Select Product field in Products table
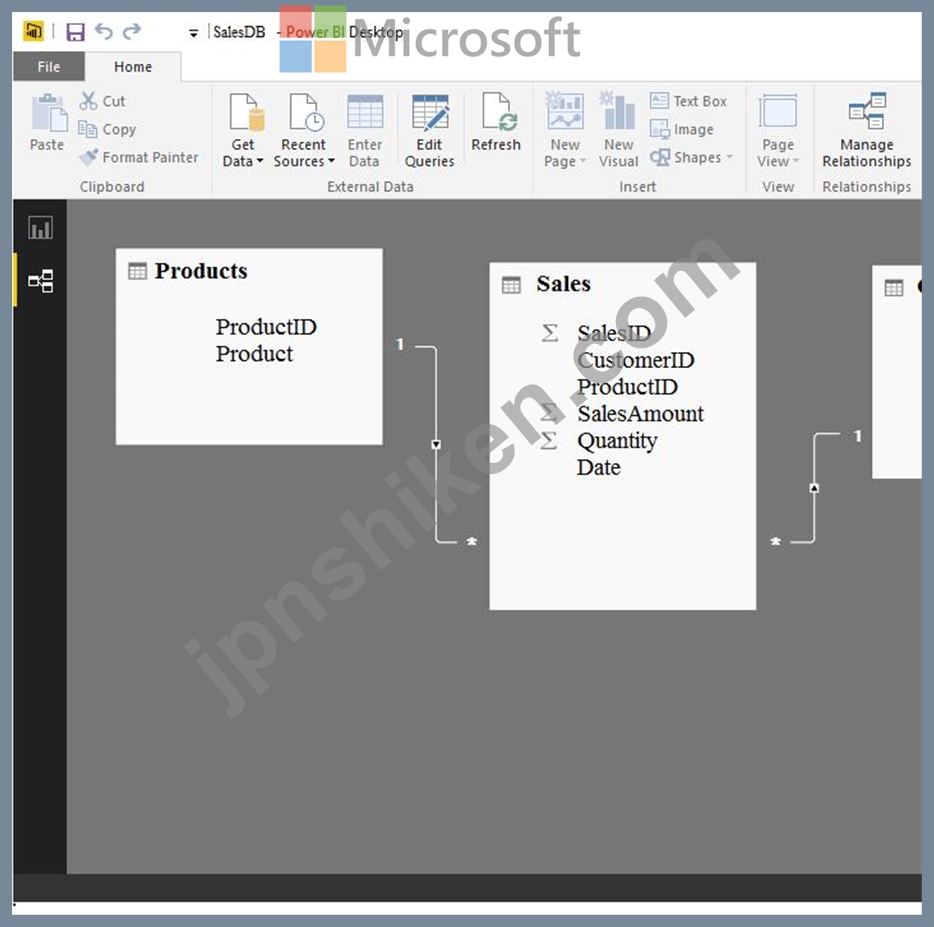934x927 pixels. click(254, 354)
